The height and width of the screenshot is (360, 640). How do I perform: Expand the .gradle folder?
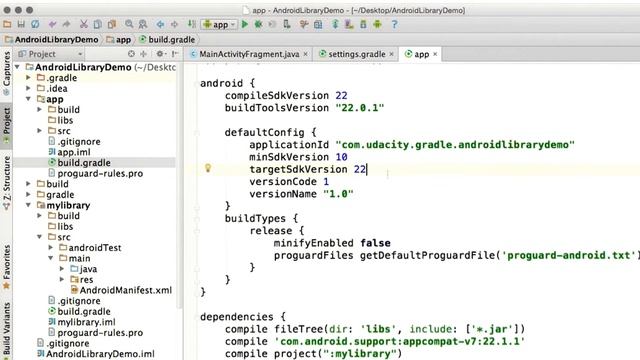click(x=28, y=78)
